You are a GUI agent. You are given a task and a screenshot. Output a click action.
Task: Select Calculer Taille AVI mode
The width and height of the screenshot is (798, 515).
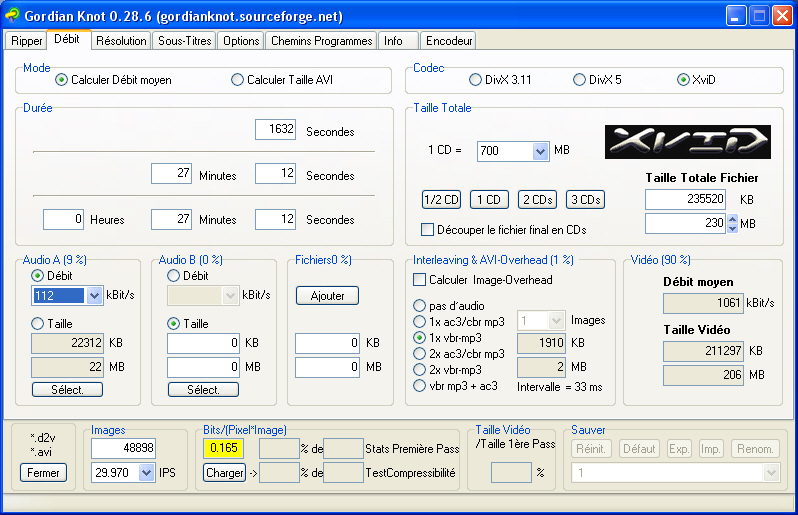tap(238, 80)
